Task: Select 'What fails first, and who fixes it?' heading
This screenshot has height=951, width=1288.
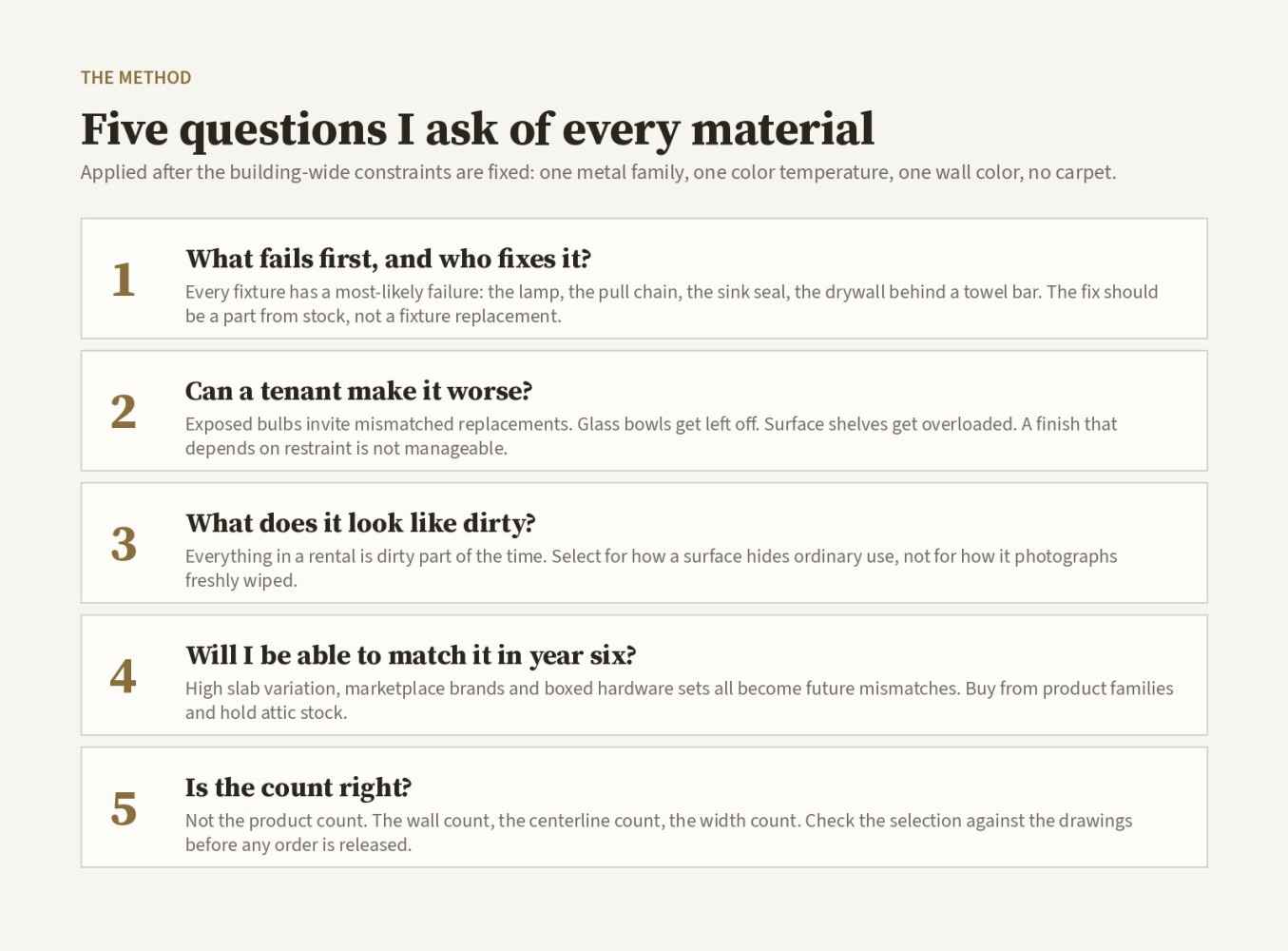Action: pos(388,259)
